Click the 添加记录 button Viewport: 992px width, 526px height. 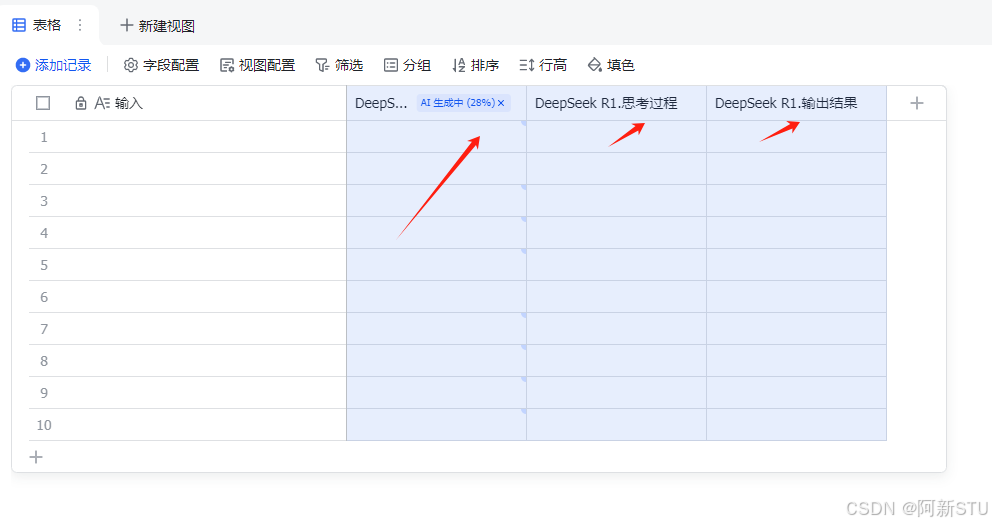[x=54, y=65]
